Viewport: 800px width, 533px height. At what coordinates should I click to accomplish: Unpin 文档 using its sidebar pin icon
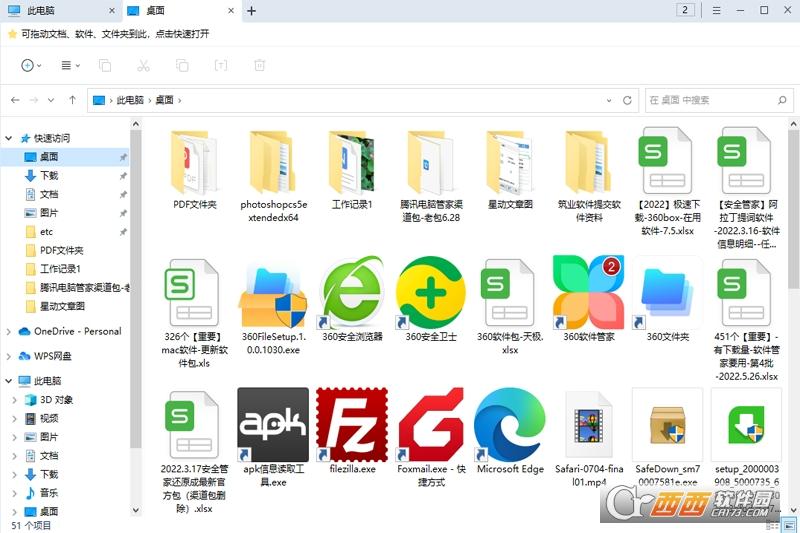coord(123,194)
